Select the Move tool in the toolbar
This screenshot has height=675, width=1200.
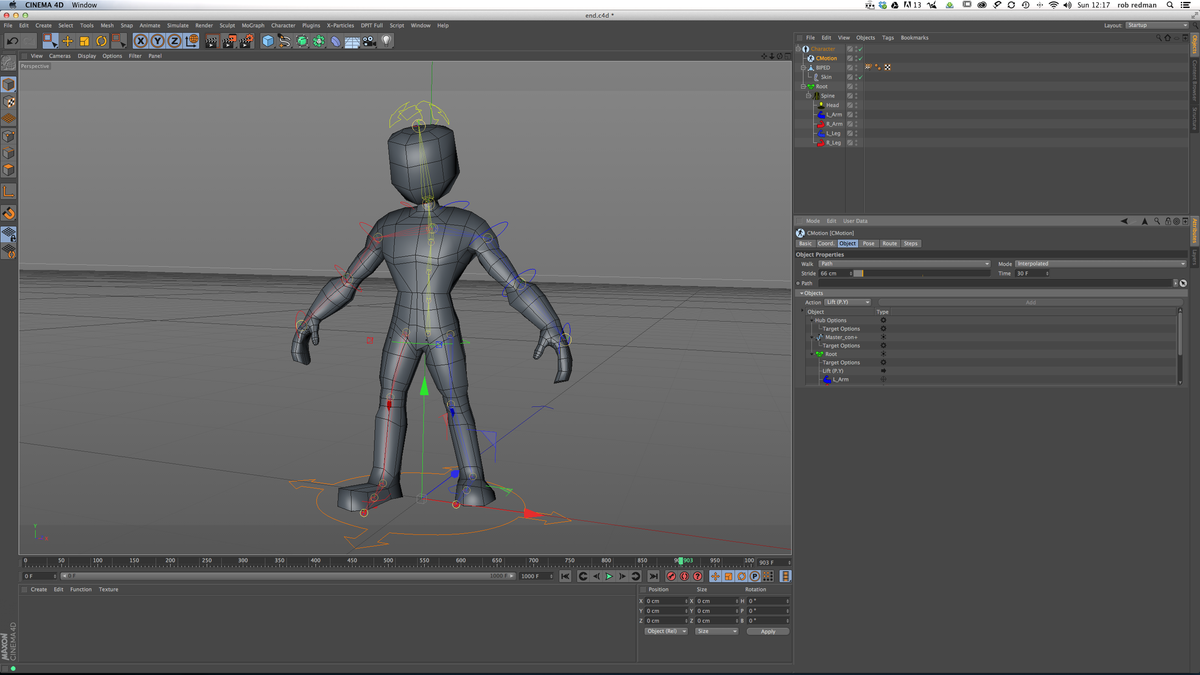tap(66, 40)
